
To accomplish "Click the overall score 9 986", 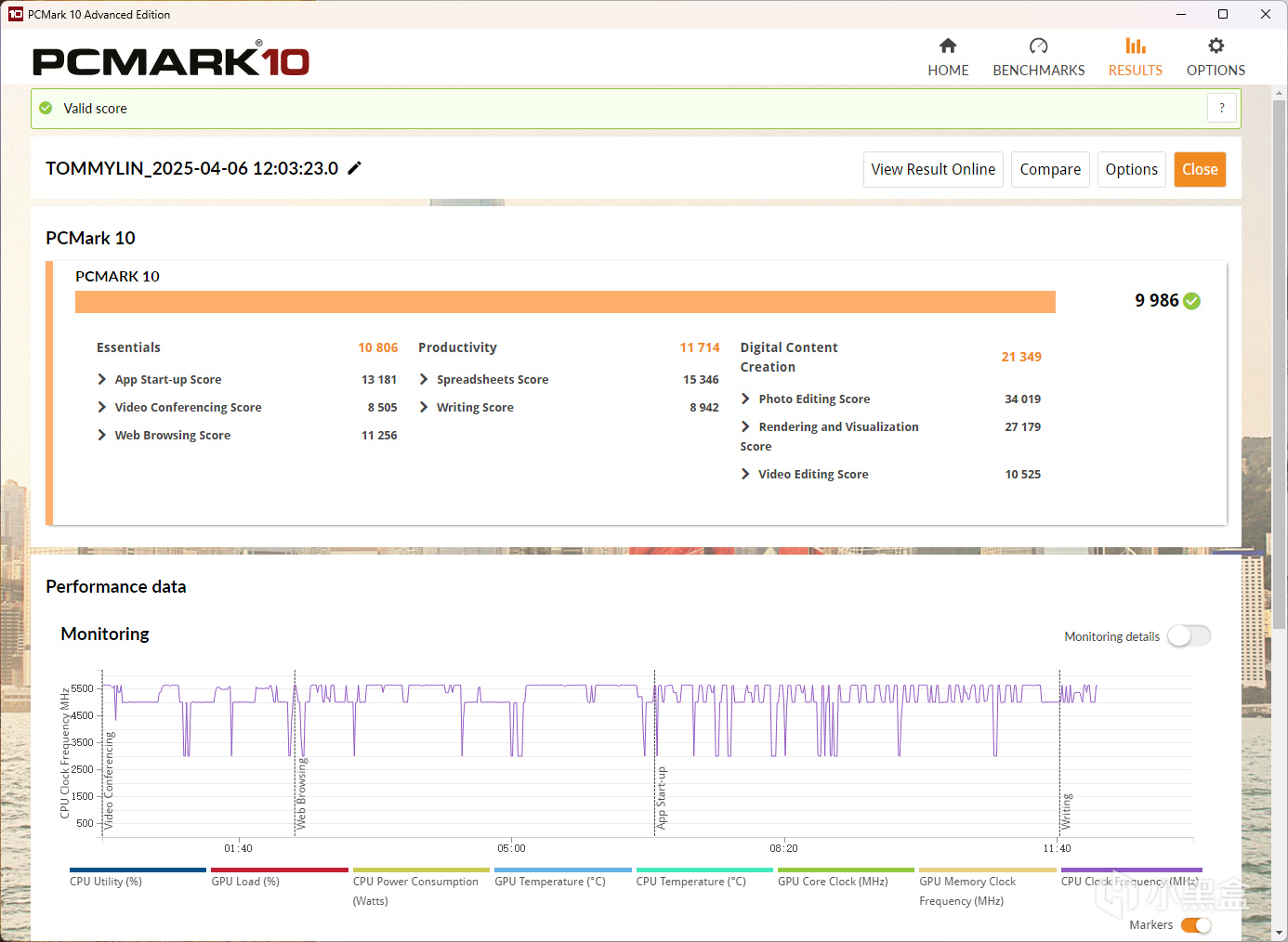I will point(1156,300).
